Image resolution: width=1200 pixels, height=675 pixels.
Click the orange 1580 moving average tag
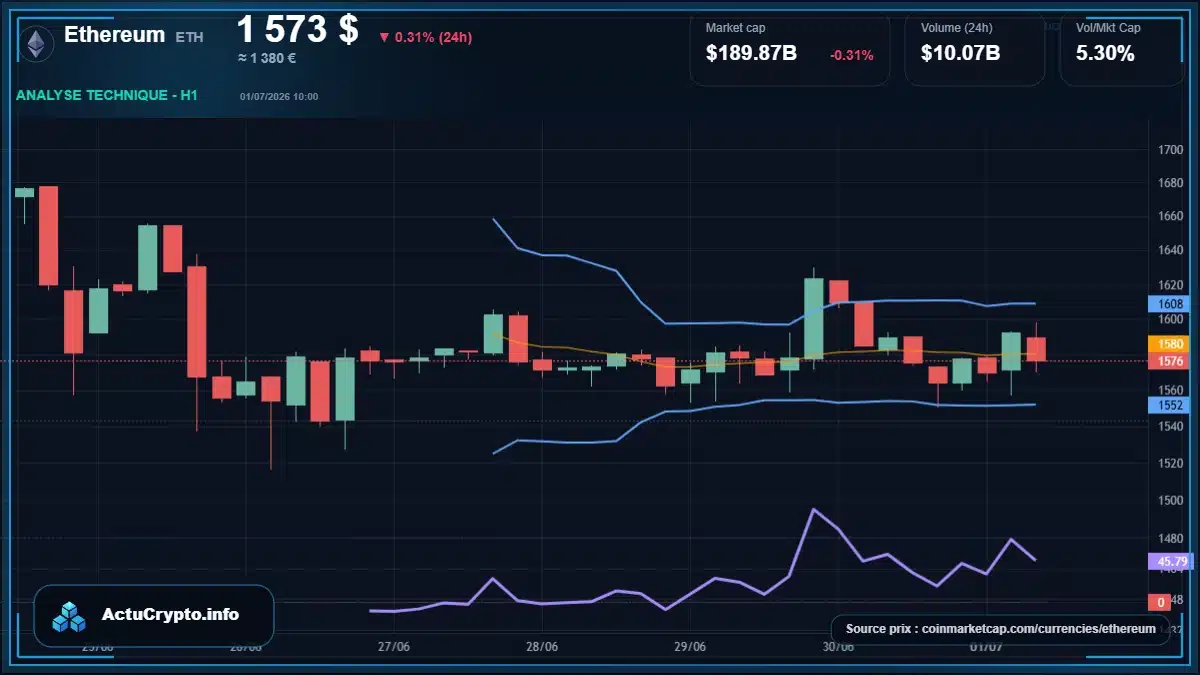[x=1170, y=343]
